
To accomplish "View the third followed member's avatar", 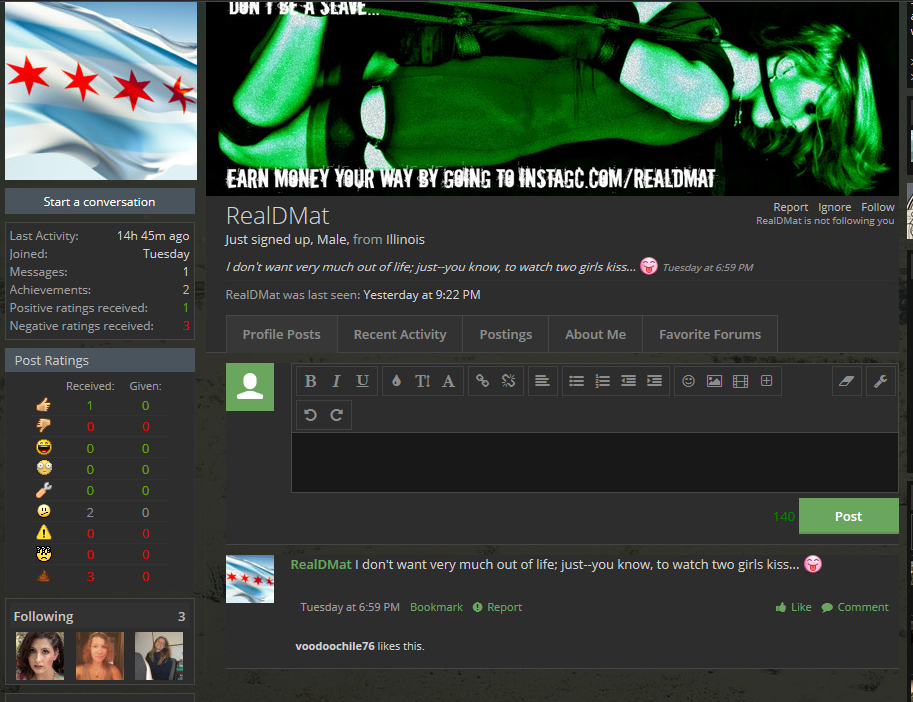I will coord(159,656).
